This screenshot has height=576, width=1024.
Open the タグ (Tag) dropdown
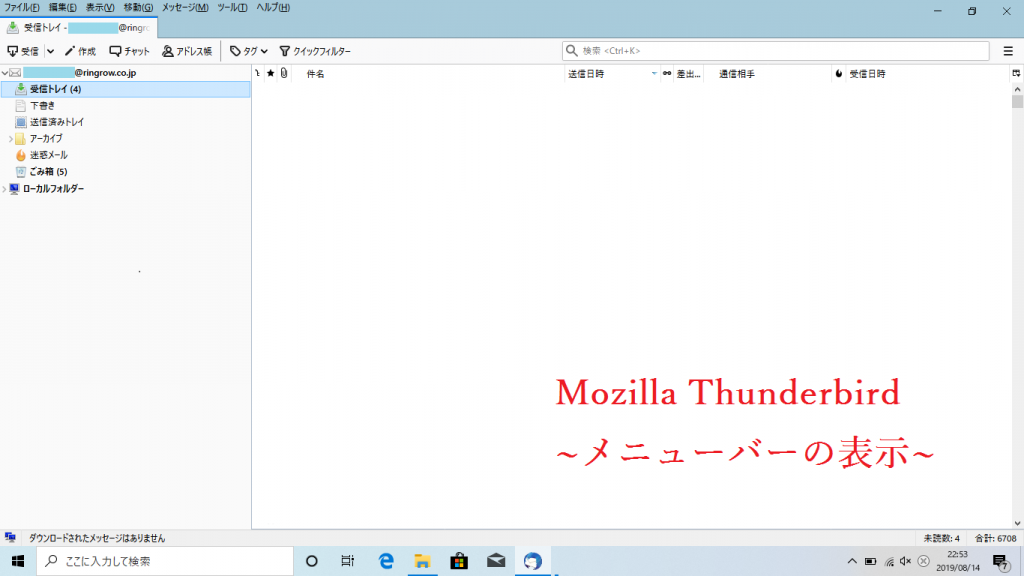248,51
